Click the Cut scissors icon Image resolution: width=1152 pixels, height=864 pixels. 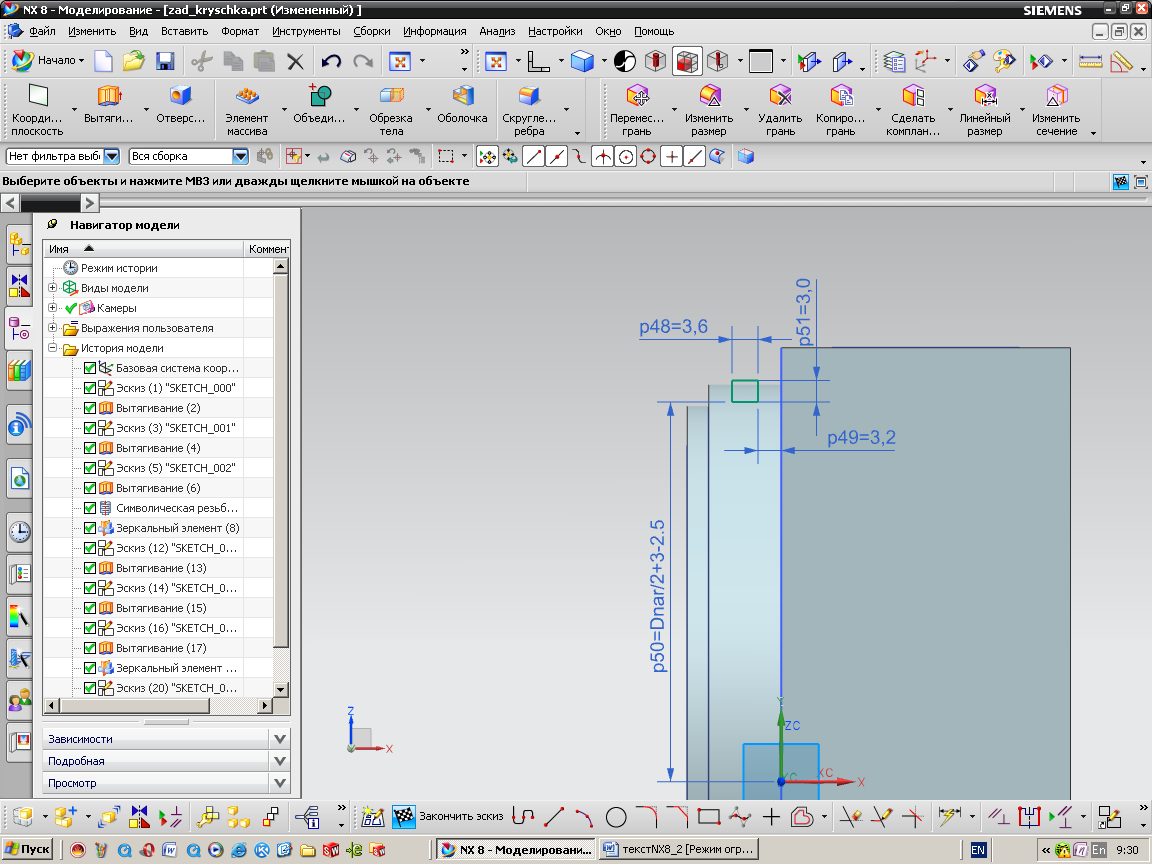pos(201,61)
